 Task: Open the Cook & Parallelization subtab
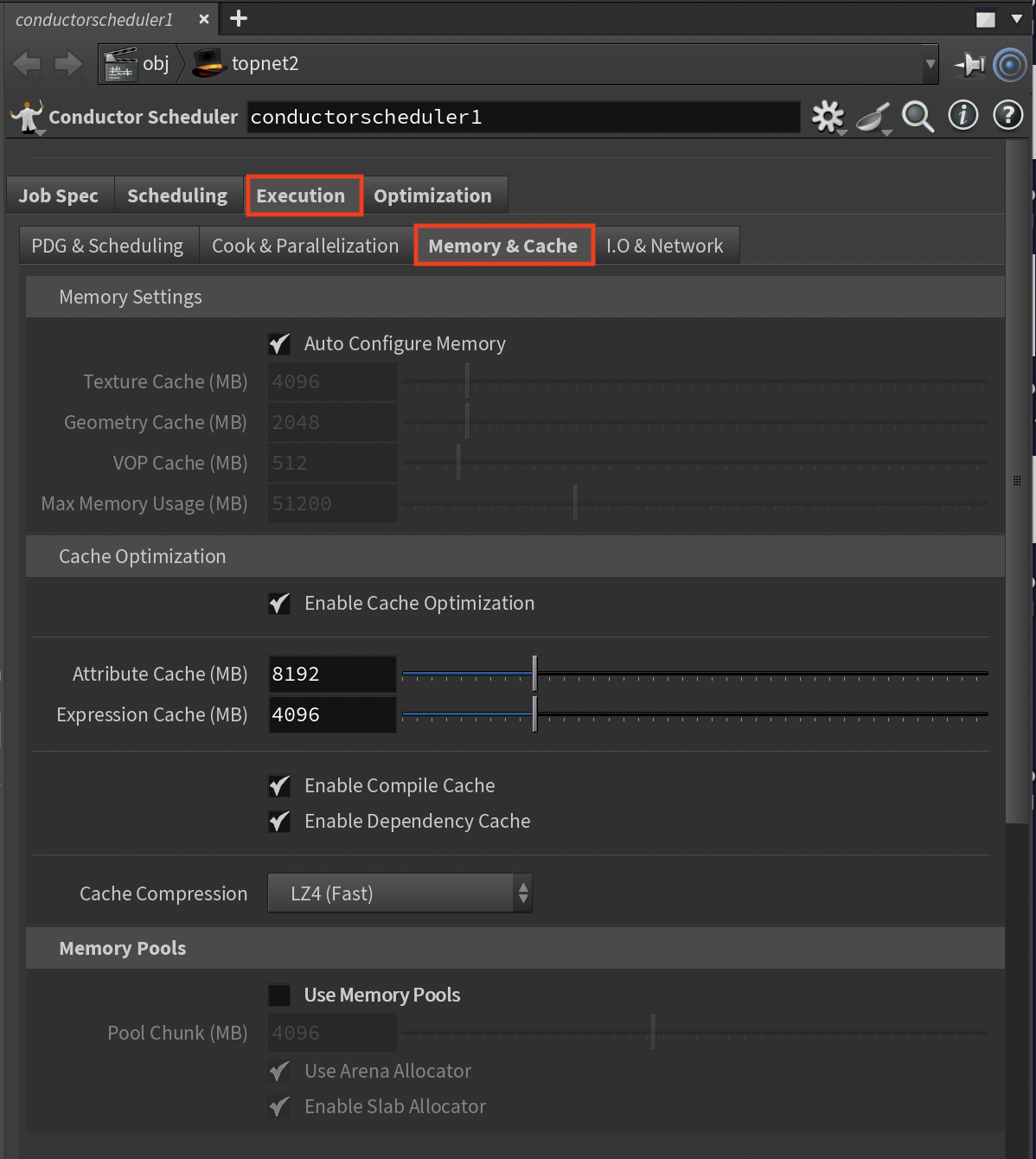click(306, 246)
